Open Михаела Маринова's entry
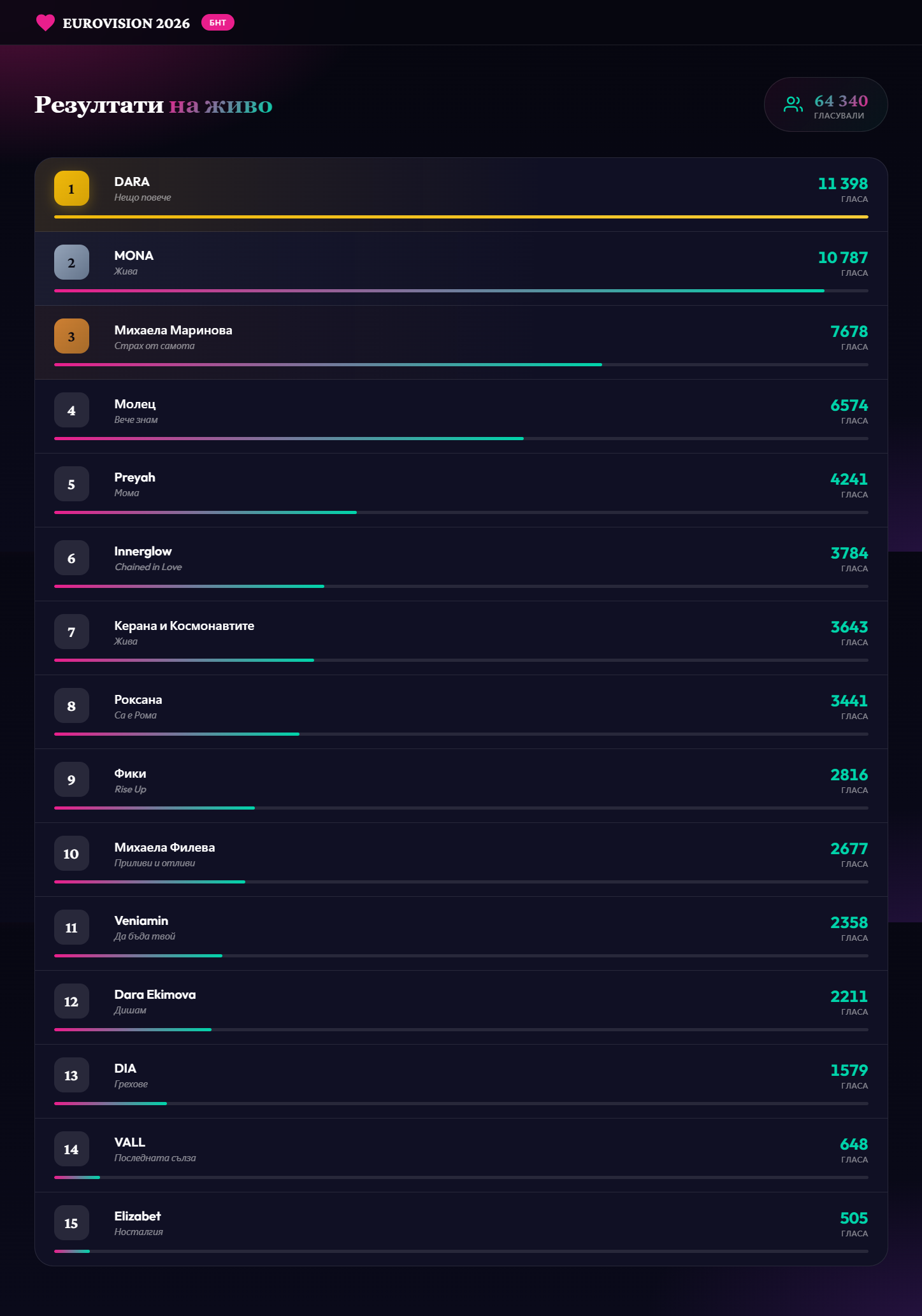The height and width of the screenshot is (1316, 922). click(x=173, y=330)
